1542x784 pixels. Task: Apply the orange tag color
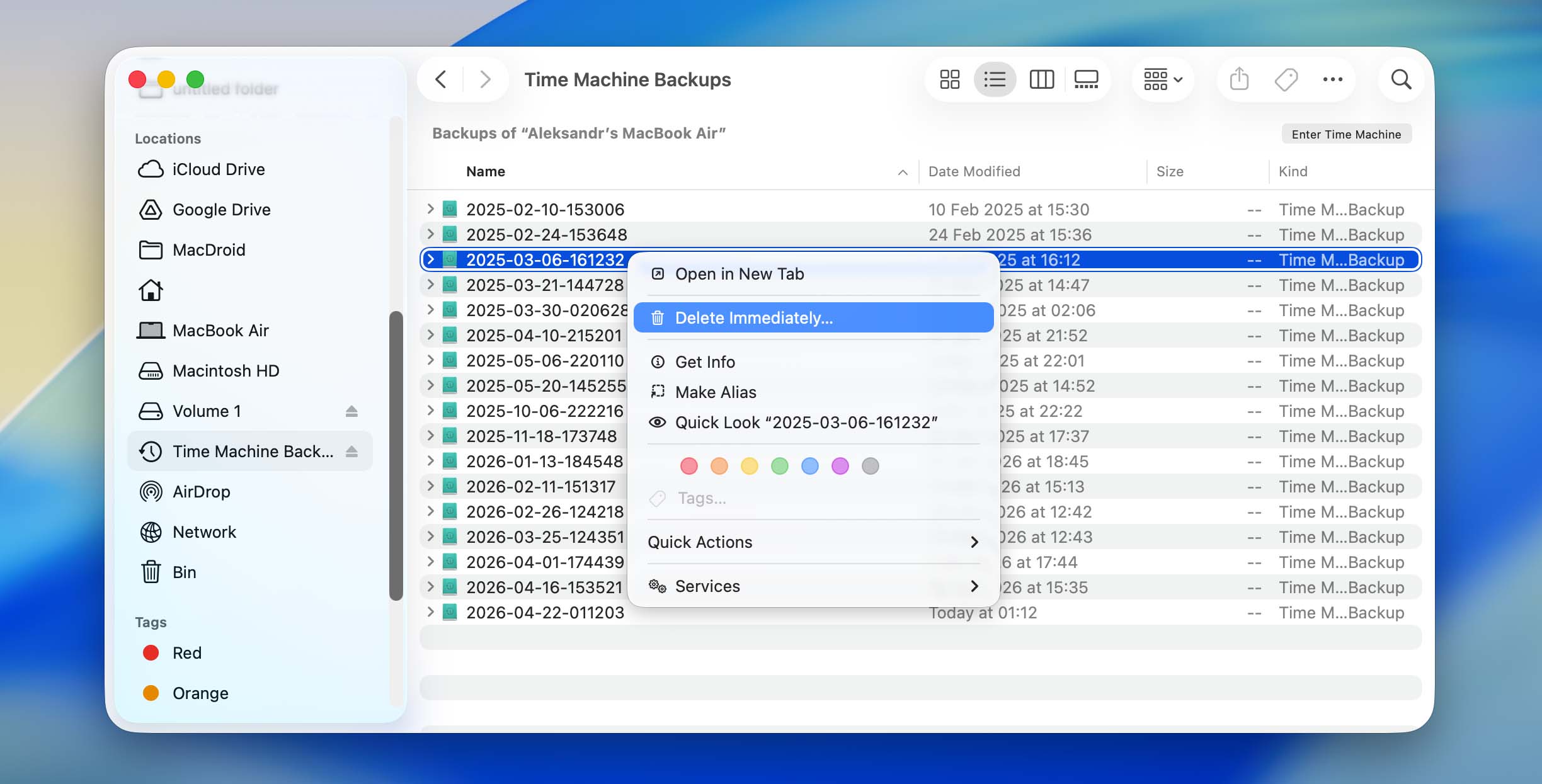click(x=719, y=466)
